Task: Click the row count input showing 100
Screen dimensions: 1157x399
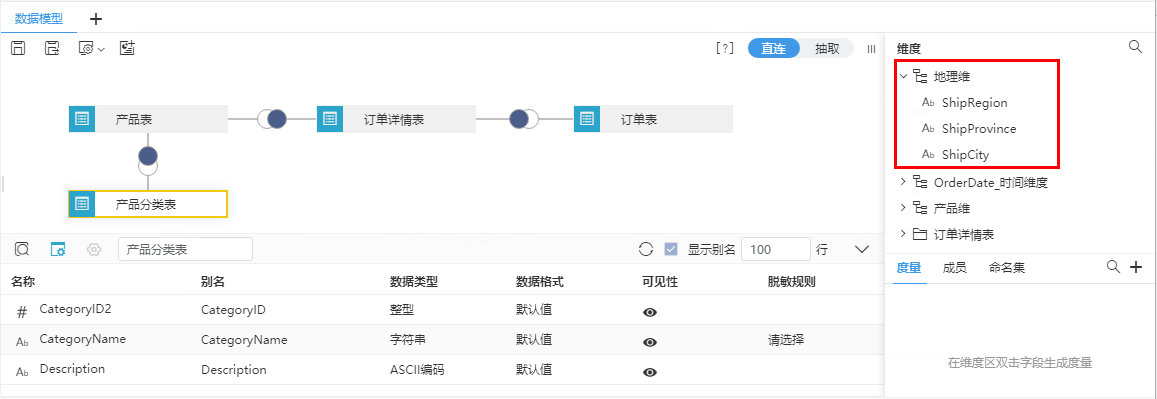Action: point(776,249)
